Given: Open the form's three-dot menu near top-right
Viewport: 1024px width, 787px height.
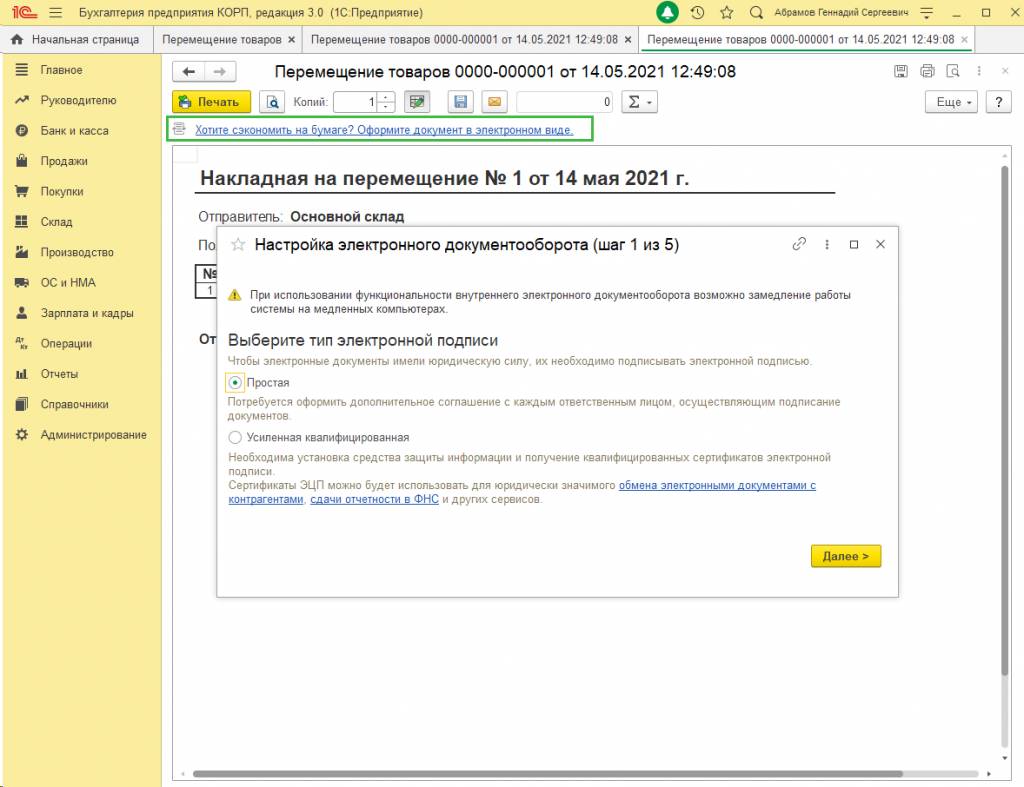Looking at the screenshot, I should tap(978, 71).
